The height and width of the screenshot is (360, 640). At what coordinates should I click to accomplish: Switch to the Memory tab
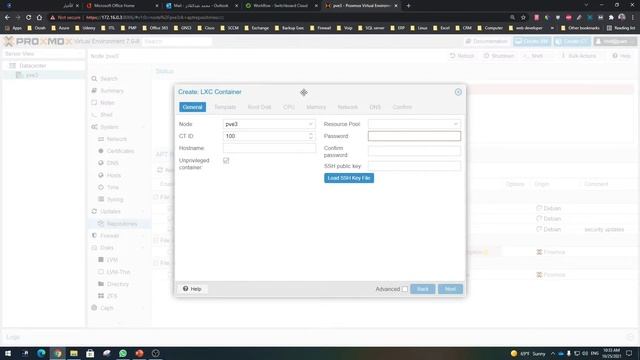click(316, 107)
